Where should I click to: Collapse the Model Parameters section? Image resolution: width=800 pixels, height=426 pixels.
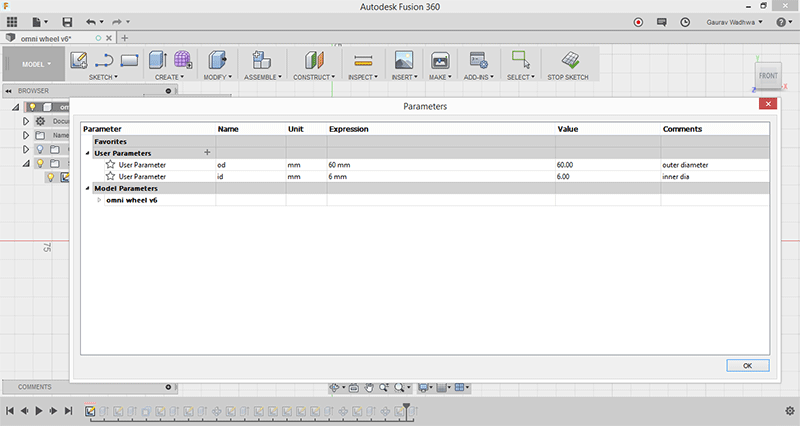click(87, 188)
